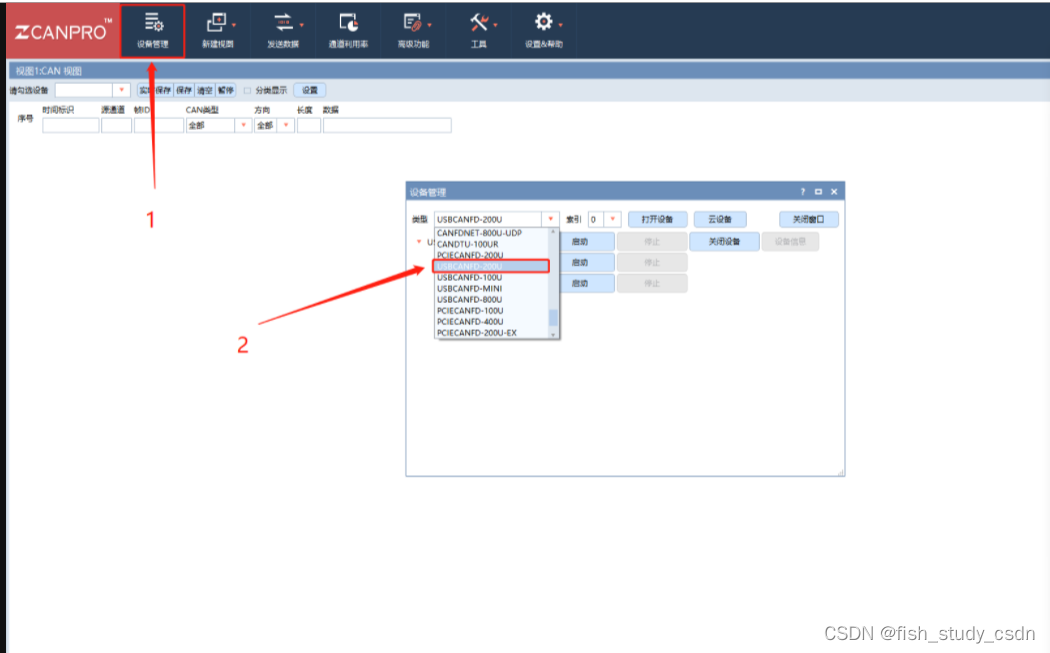
Task: Open 设置&帮助 settings and help
Action: [x=544, y=31]
